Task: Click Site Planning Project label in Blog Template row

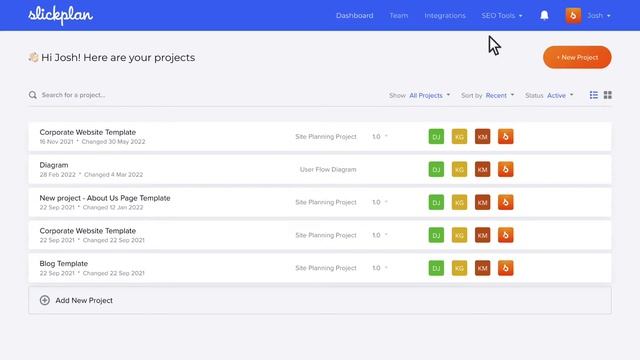Action: [x=326, y=268]
